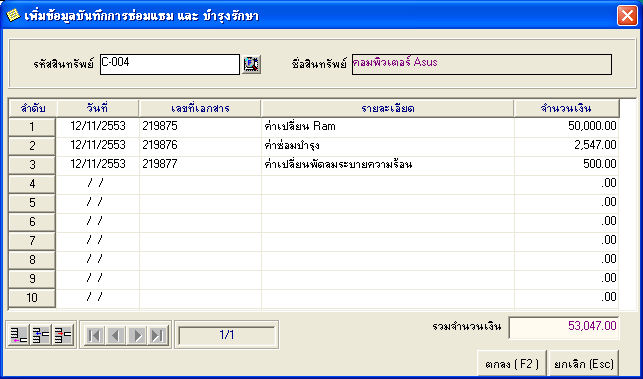The width and height of the screenshot is (643, 379).
Task: Click the จำนวนเงิน column header
Action: 566,109
